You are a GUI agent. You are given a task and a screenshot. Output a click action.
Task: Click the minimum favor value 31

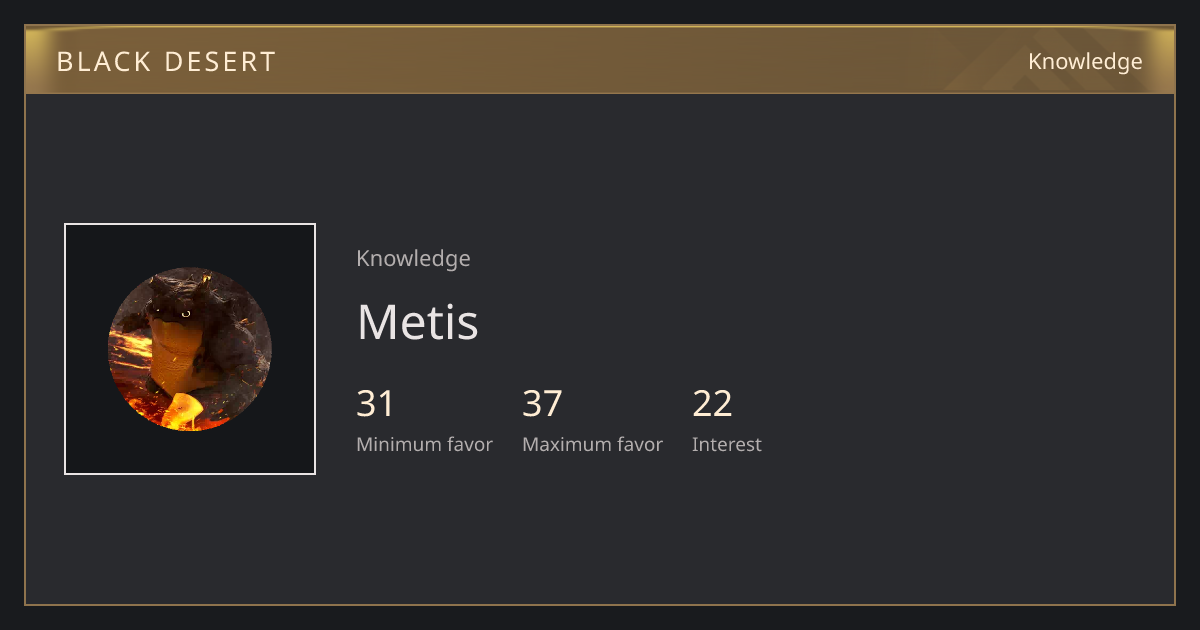click(376, 404)
